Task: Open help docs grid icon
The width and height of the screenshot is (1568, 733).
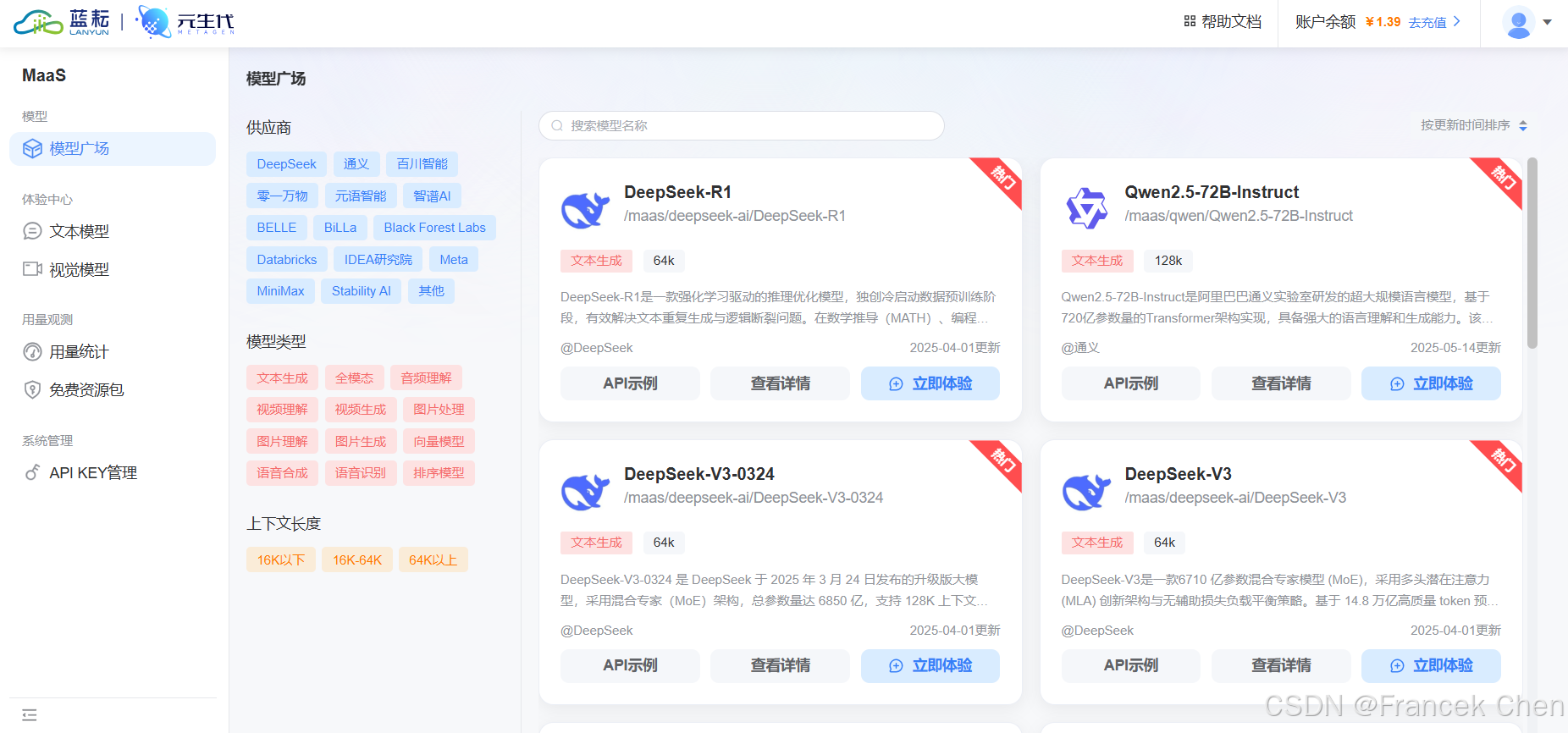Action: (x=1190, y=21)
